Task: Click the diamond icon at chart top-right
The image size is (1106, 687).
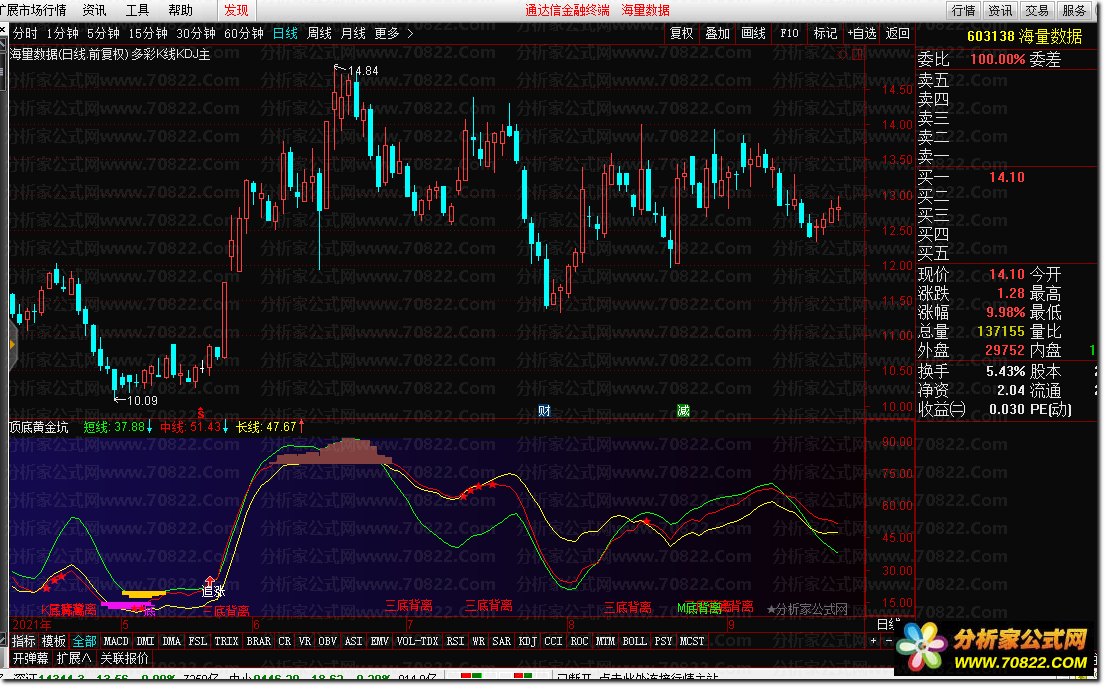Action: click(842, 54)
